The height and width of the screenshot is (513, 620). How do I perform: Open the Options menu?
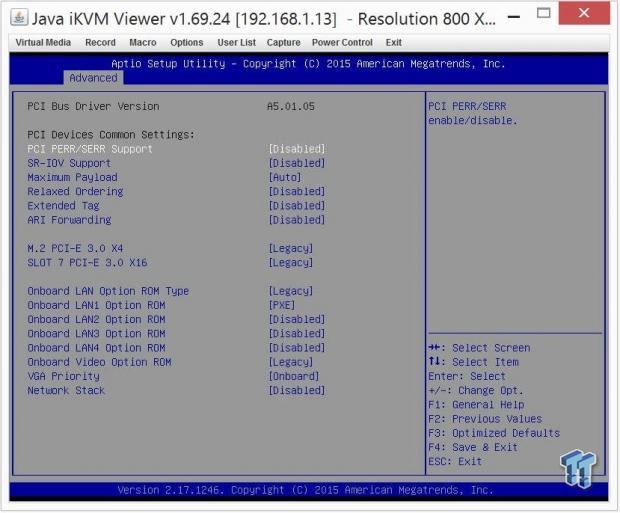point(187,42)
